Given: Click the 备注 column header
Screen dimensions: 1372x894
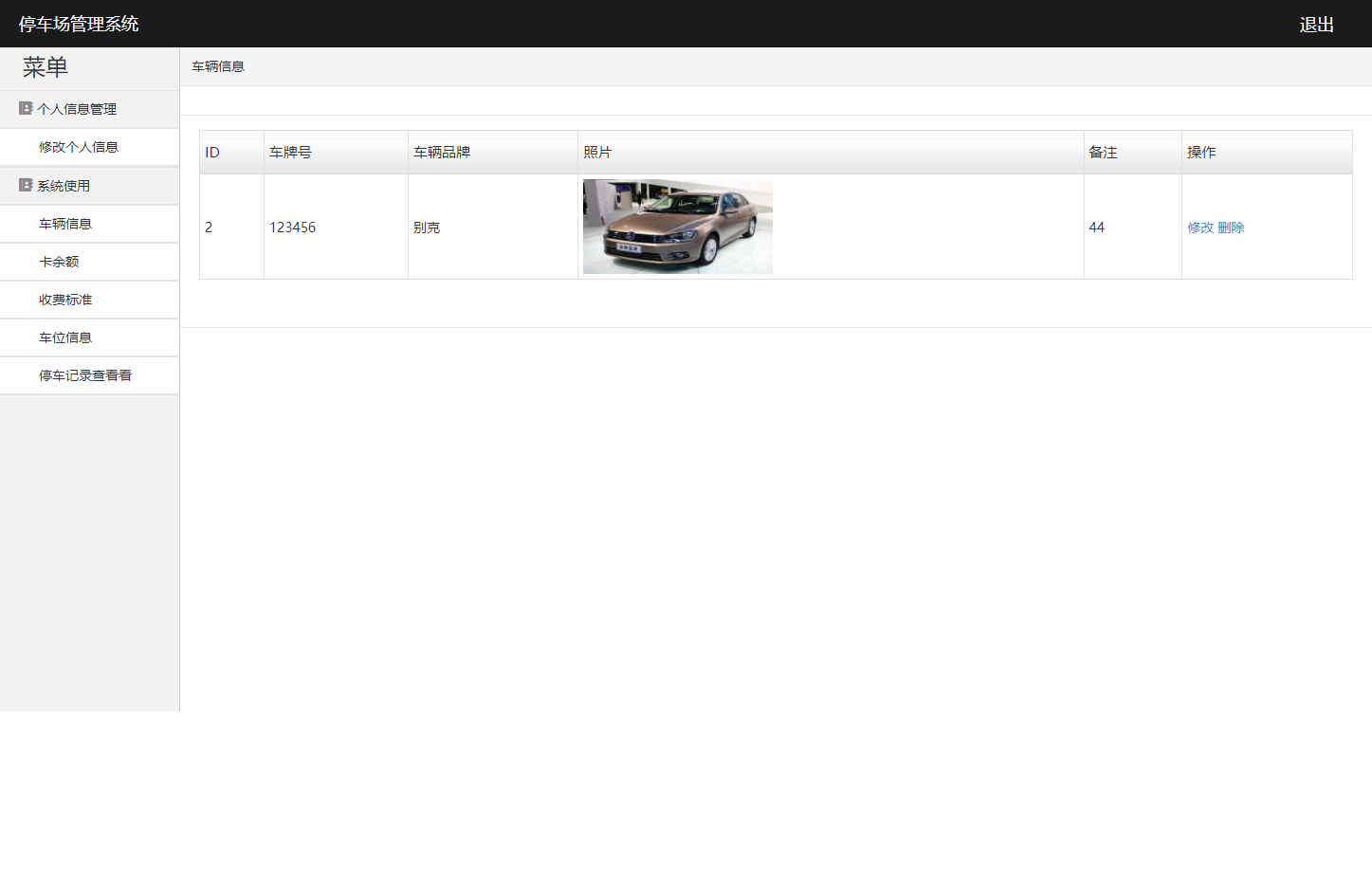Looking at the screenshot, I should (x=1103, y=152).
